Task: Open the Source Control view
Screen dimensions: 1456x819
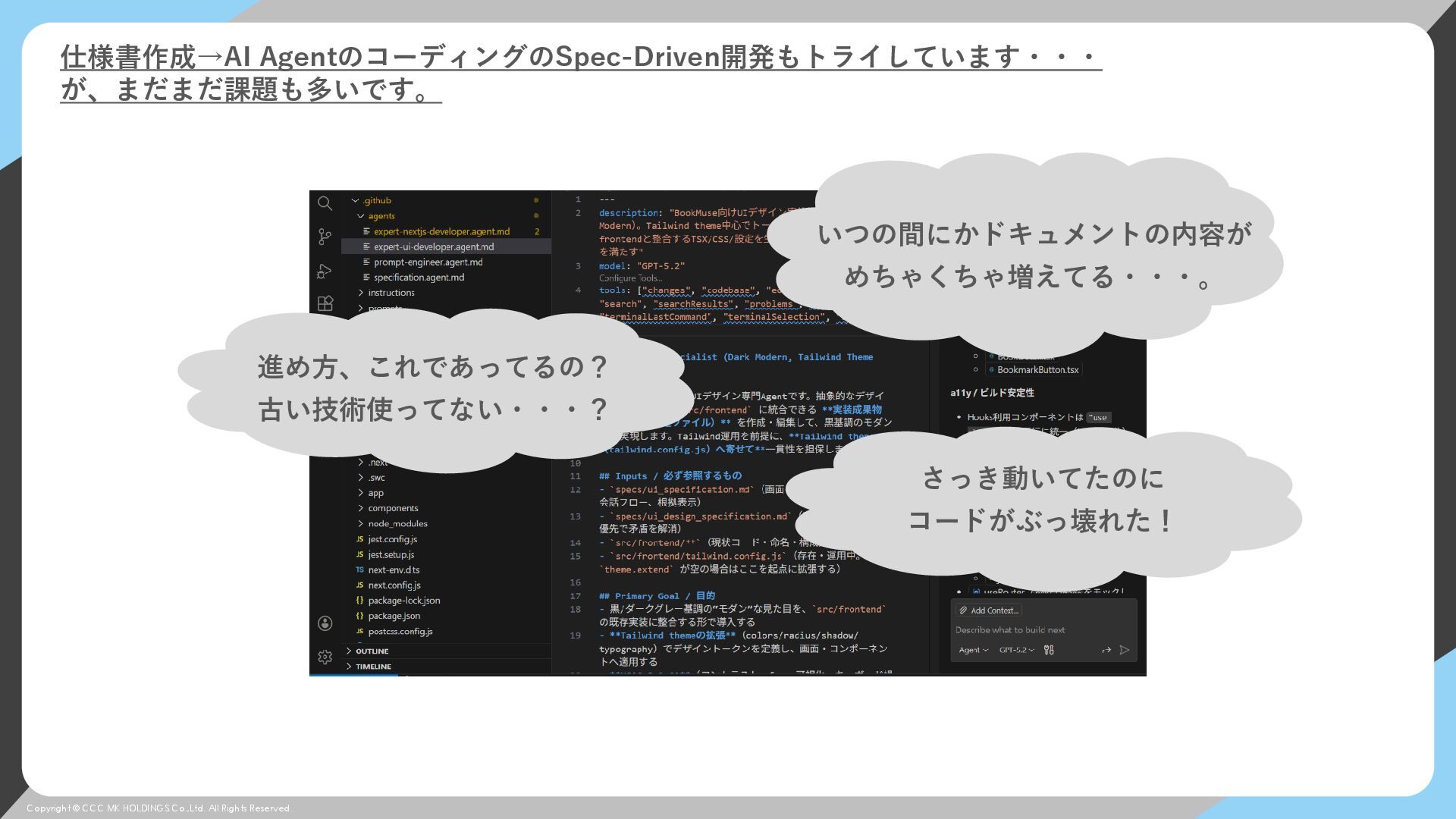Action: [325, 237]
